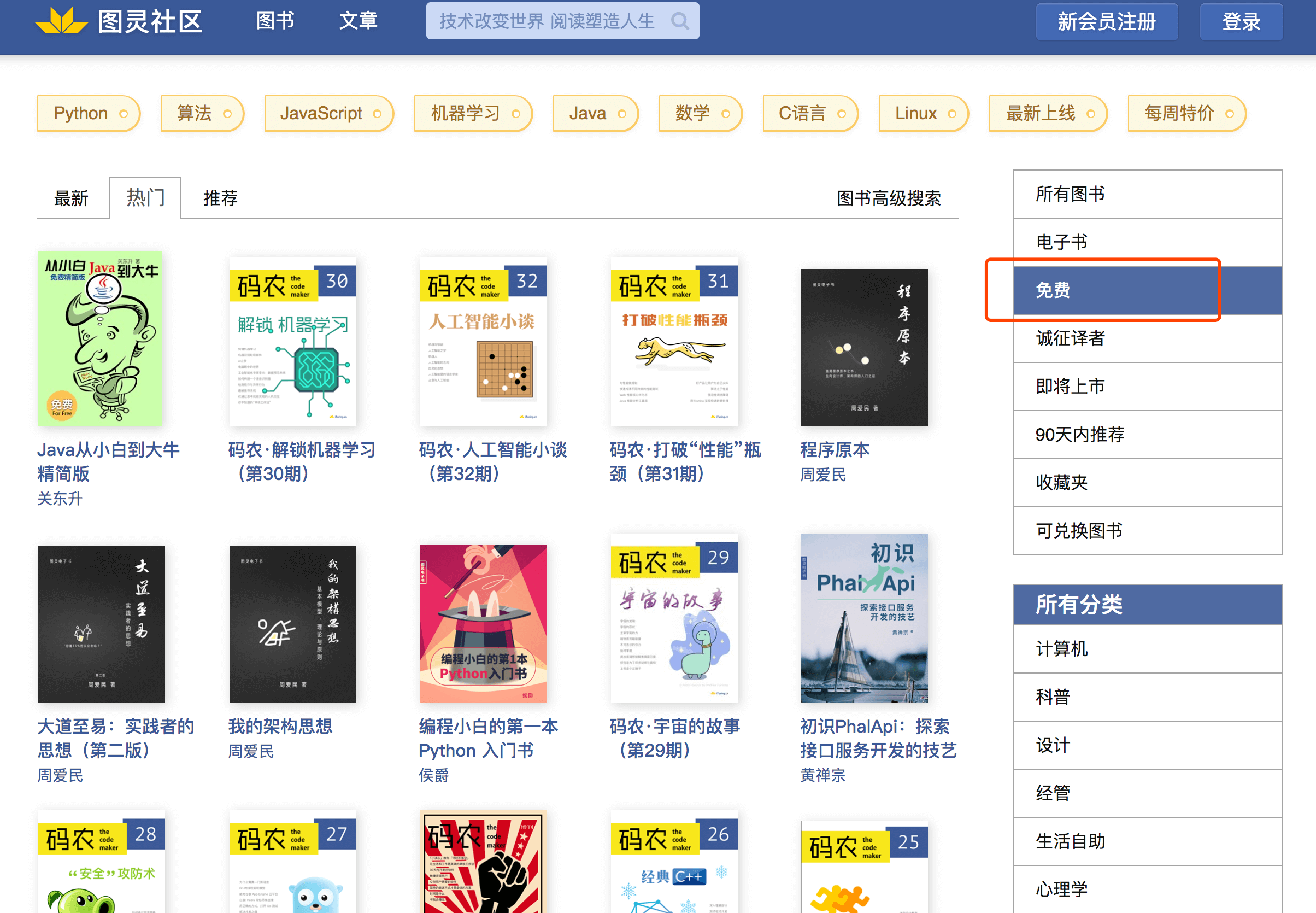The height and width of the screenshot is (913, 1316).
Task: Switch to the 最新 tab
Action: click(71, 198)
